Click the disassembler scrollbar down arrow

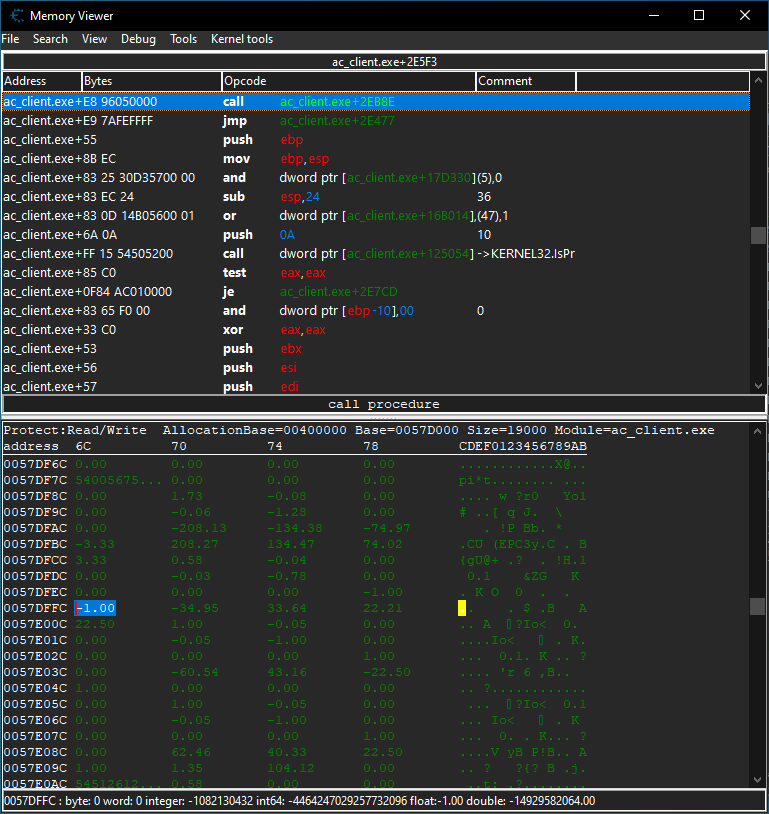coord(758,384)
